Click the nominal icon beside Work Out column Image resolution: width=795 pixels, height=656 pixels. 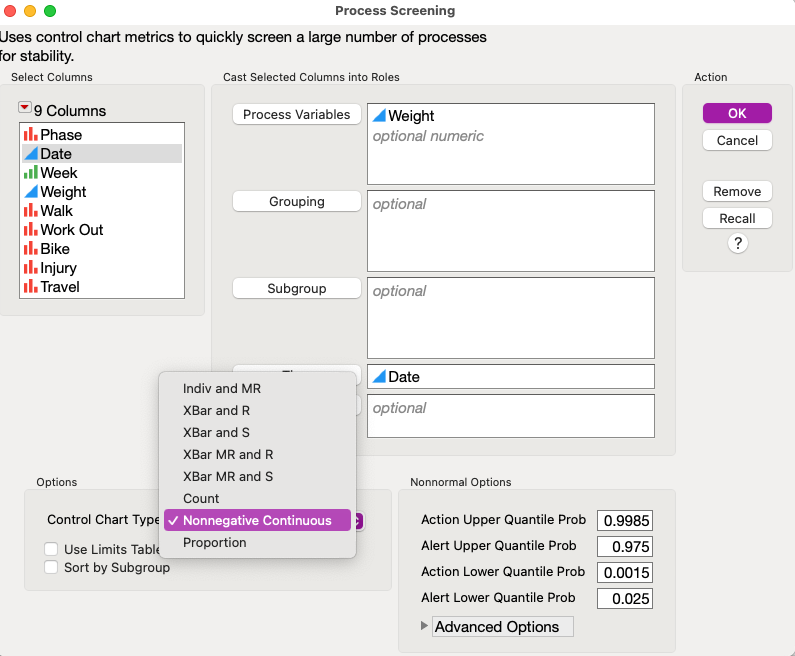click(x=31, y=229)
